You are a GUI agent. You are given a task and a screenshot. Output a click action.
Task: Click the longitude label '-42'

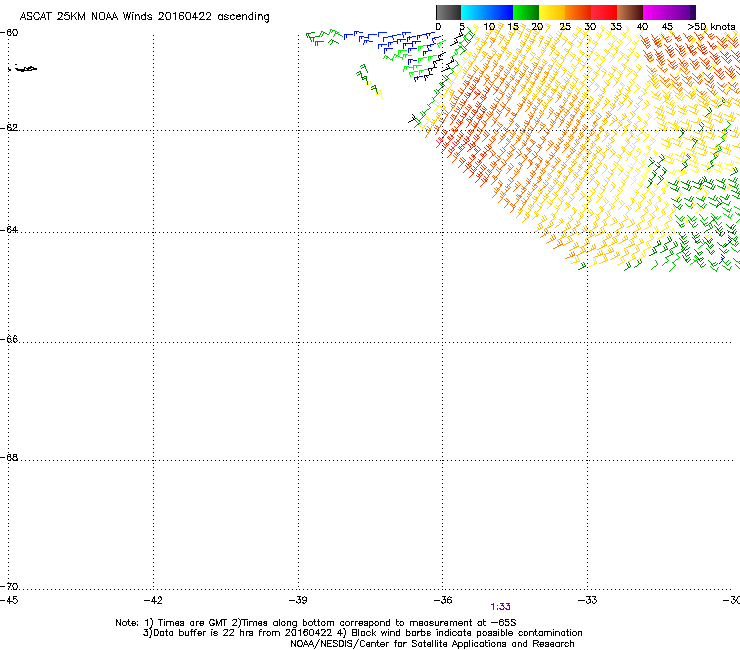click(153, 600)
